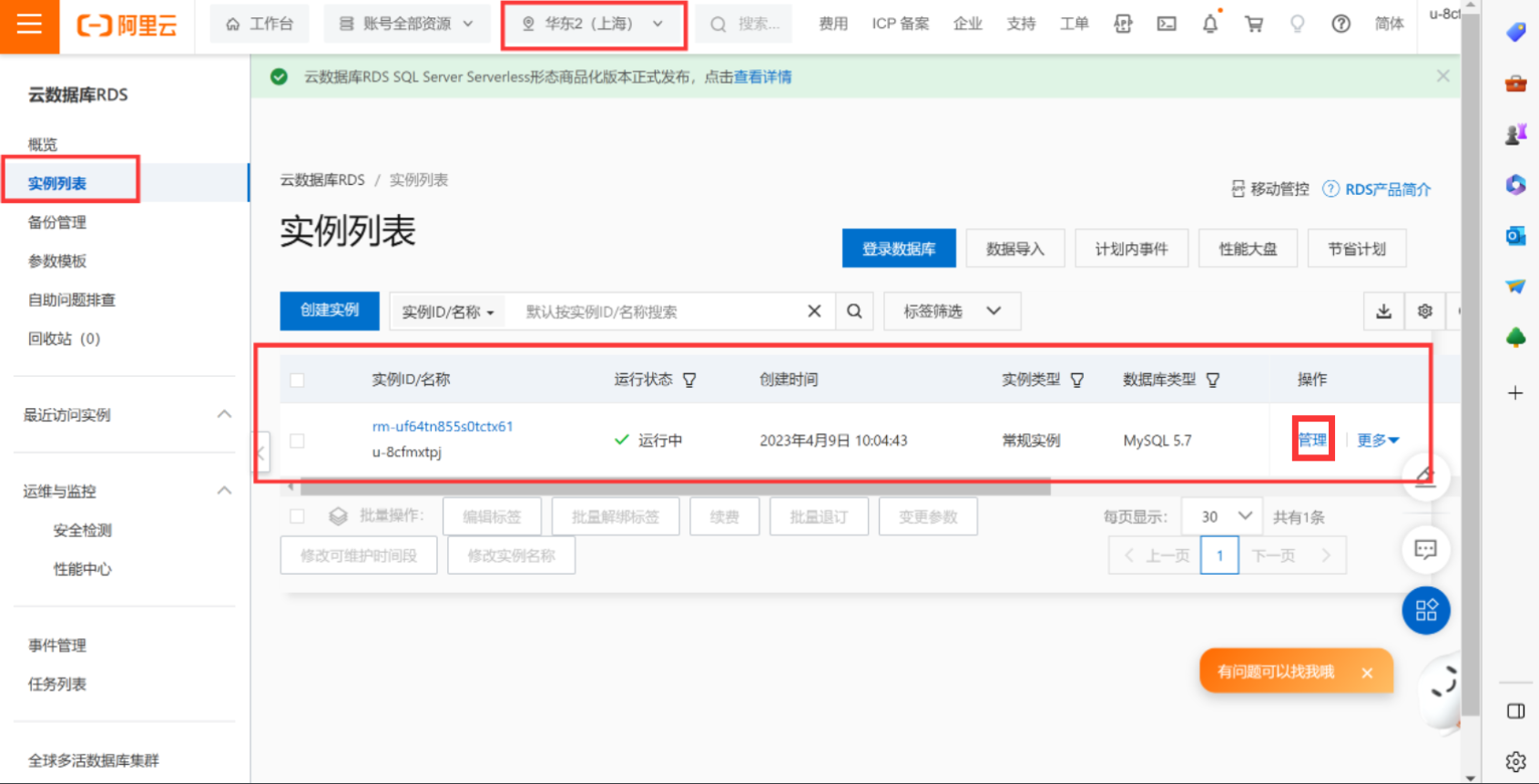This screenshot has width=1539, height=784.
Task: Open 概览 in the sidebar
Action: pos(43,145)
